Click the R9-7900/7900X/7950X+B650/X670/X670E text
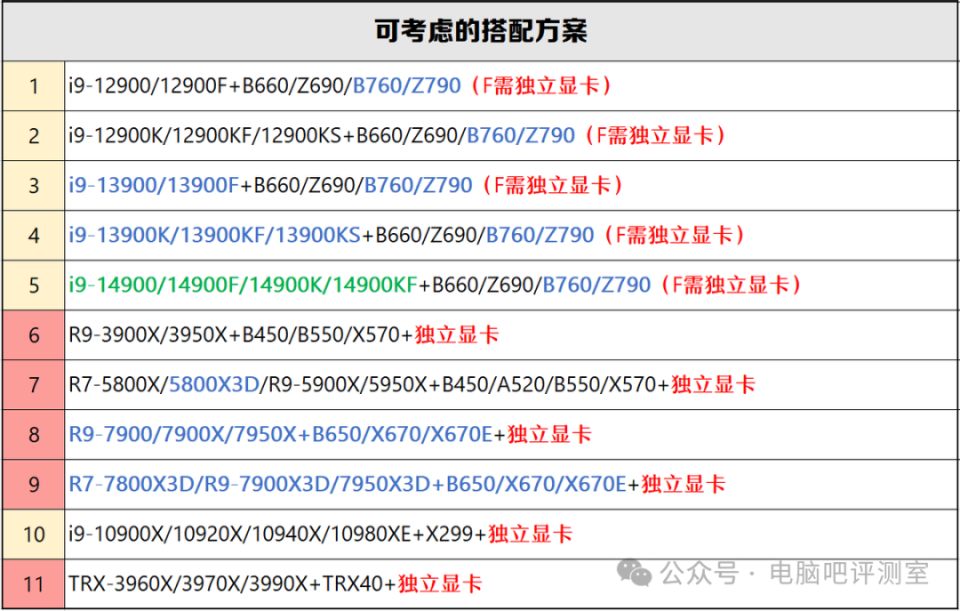 [x=280, y=435]
